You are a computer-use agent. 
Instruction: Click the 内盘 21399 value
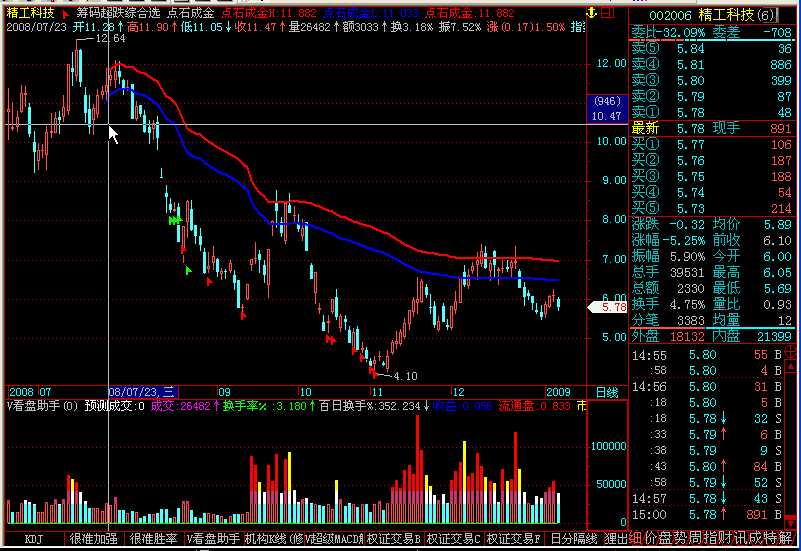coord(774,337)
